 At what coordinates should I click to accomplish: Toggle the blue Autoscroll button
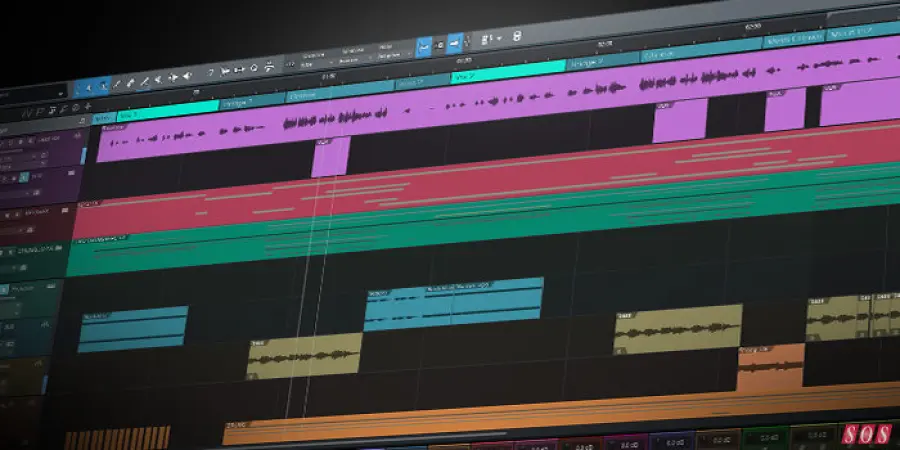pos(424,47)
